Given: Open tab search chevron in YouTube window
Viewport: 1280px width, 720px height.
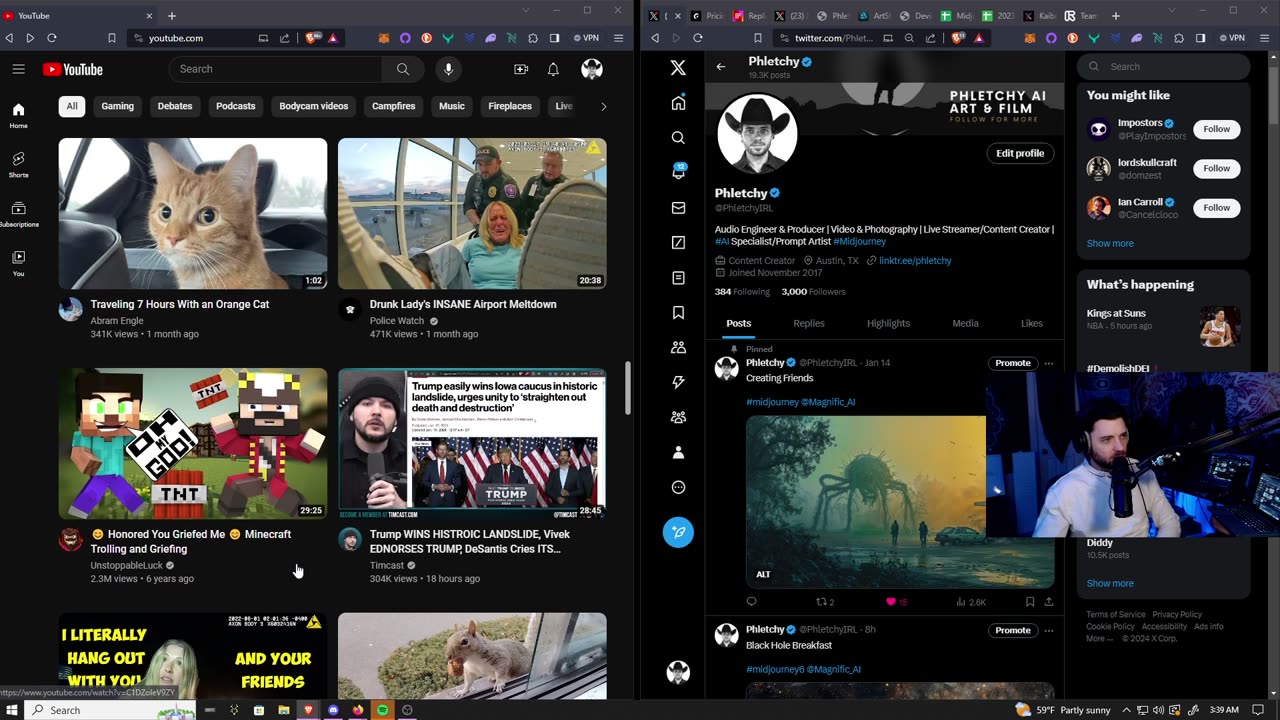Looking at the screenshot, I should pos(527,11).
